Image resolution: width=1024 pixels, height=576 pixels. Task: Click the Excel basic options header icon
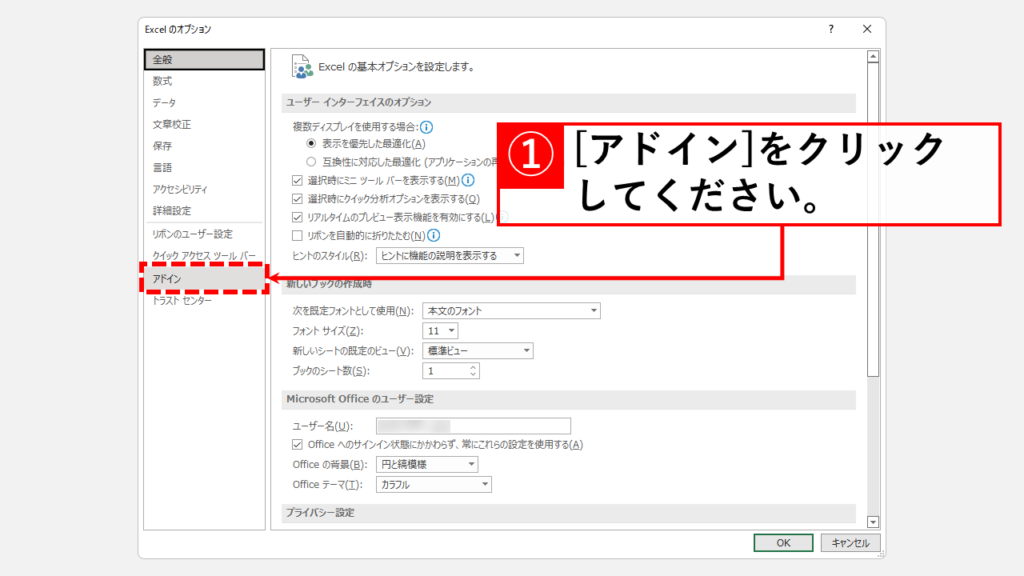point(301,67)
